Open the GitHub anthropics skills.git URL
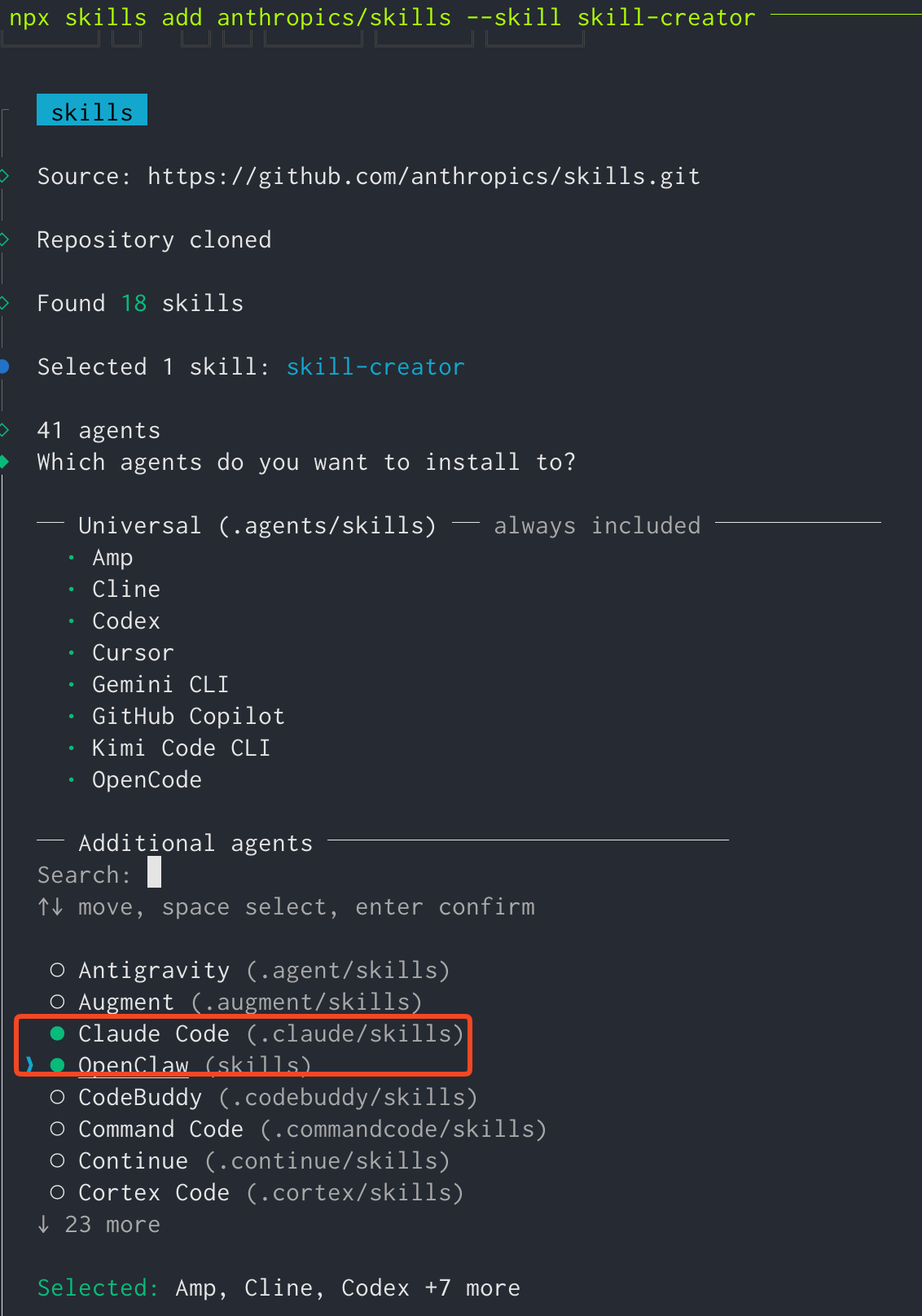The width and height of the screenshot is (922, 1316). coord(424,177)
